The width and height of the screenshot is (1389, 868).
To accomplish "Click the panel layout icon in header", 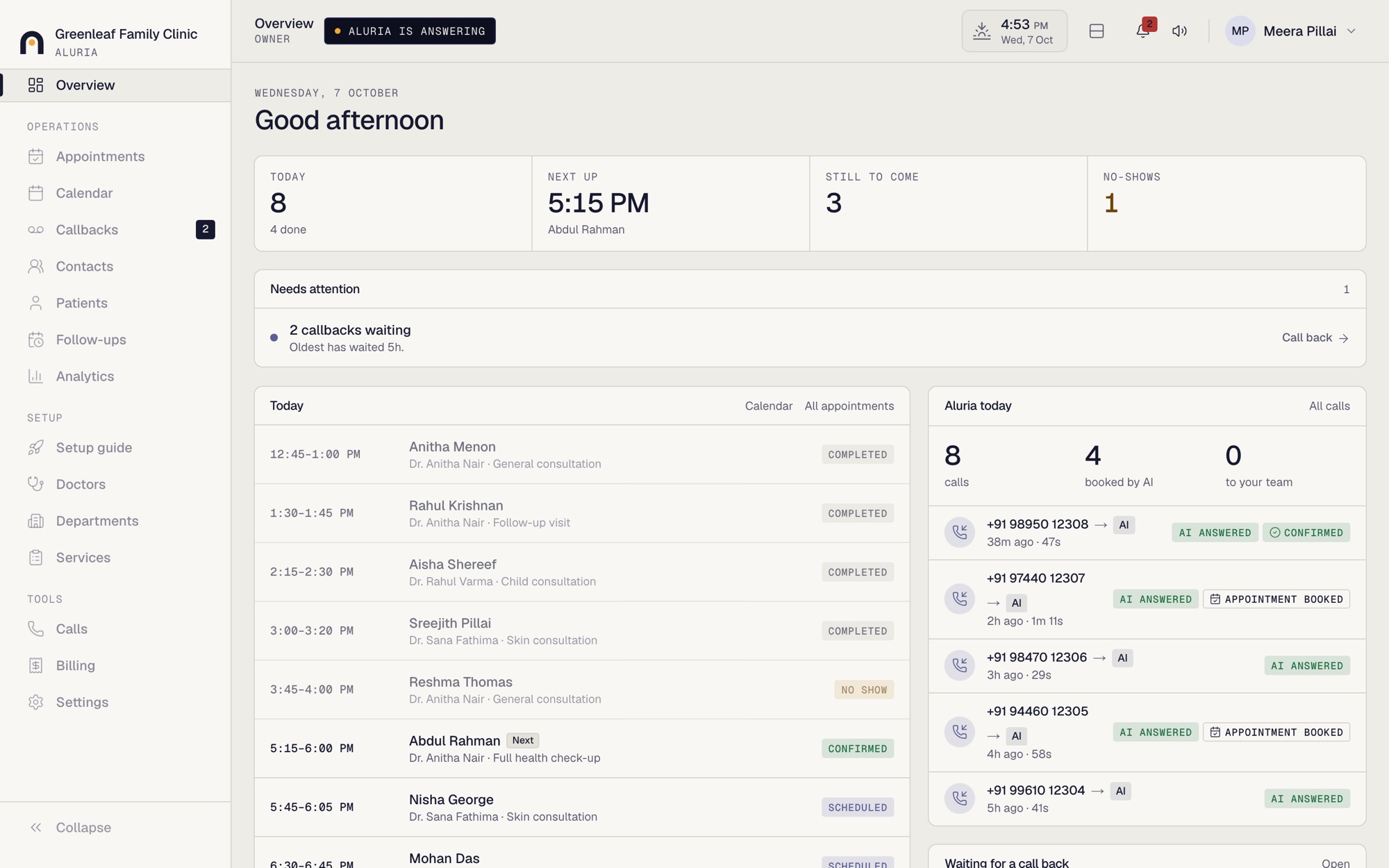I will pyautogui.click(x=1097, y=31).
